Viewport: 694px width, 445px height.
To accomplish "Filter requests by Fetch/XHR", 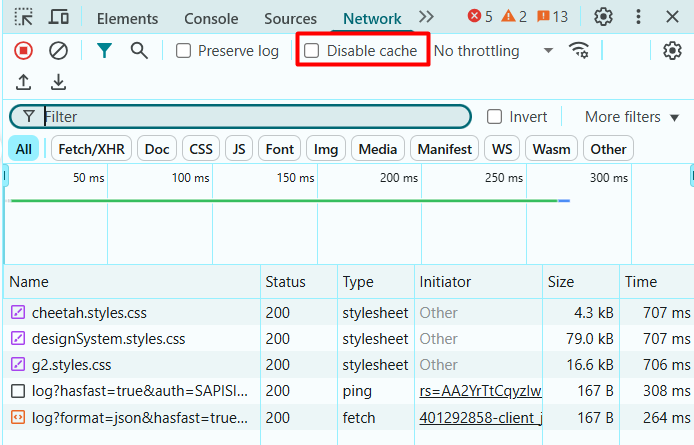I will pos(92,149).
